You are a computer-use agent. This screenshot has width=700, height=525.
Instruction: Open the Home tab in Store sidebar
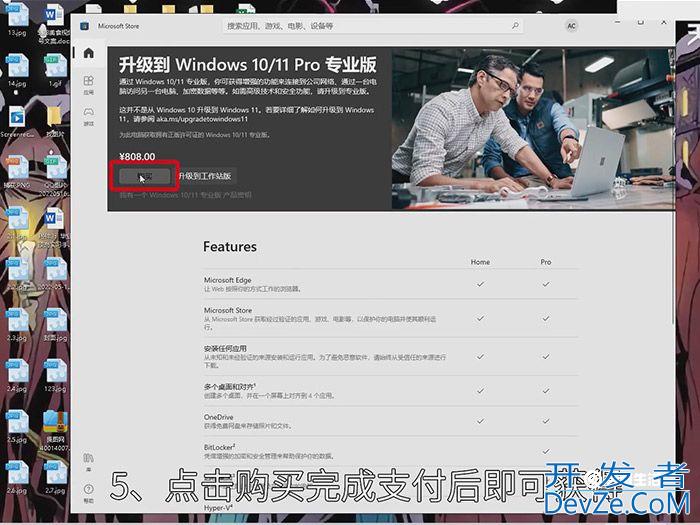88,53
